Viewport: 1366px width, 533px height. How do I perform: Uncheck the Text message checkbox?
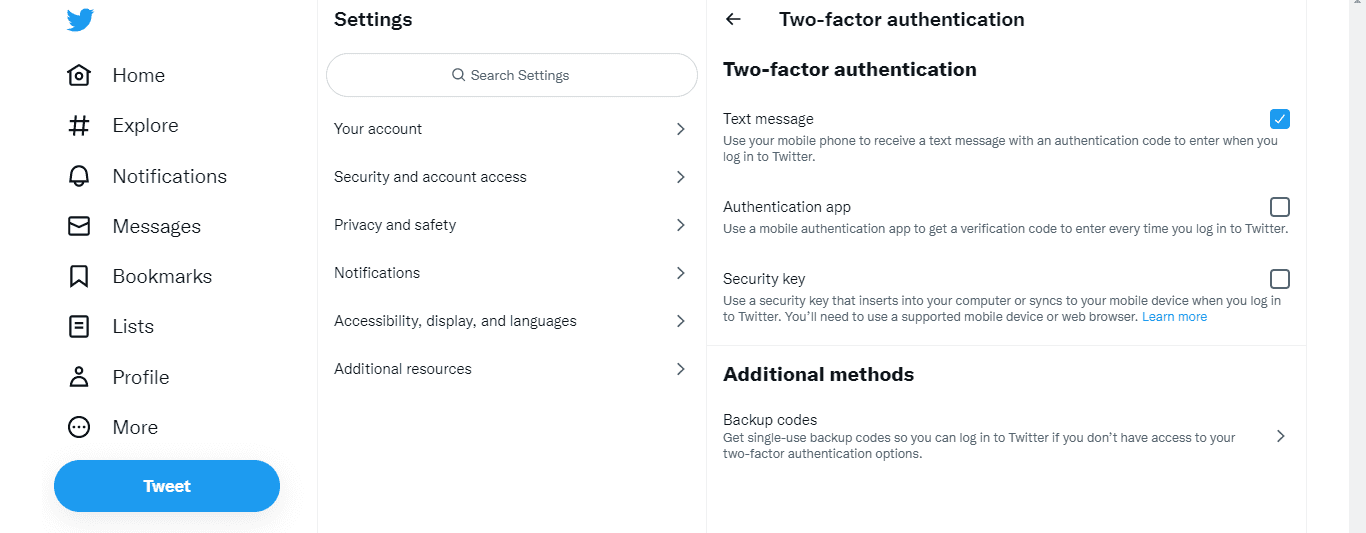[1280, 119]
